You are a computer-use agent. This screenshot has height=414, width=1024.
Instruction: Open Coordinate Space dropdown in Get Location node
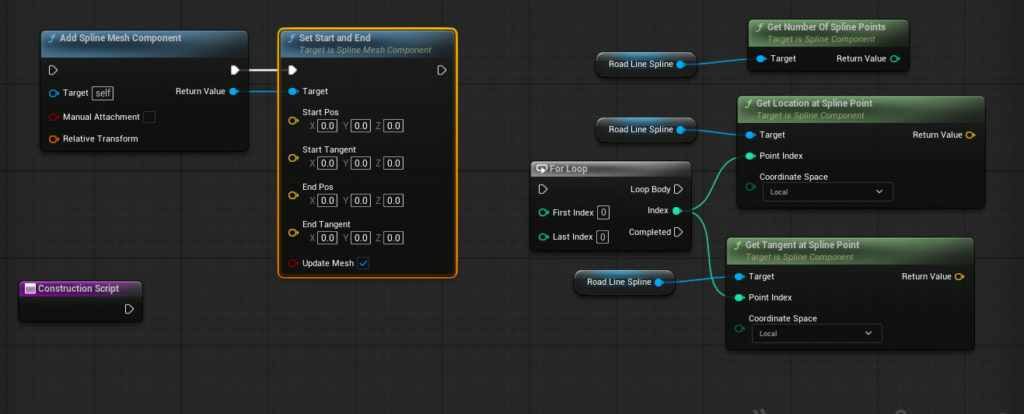[x=827, y=191]
